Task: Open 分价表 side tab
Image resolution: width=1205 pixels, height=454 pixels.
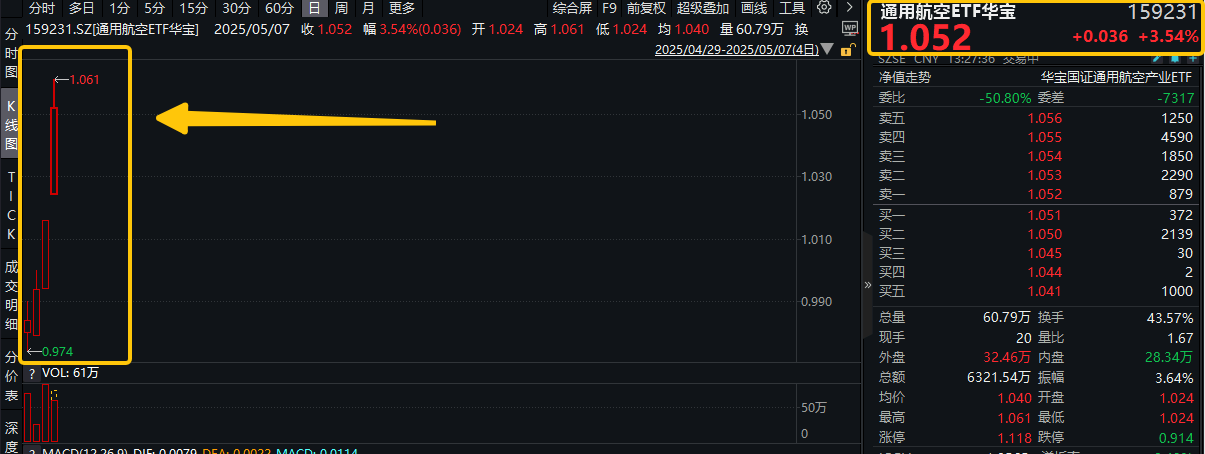Action: coord(11,375)
